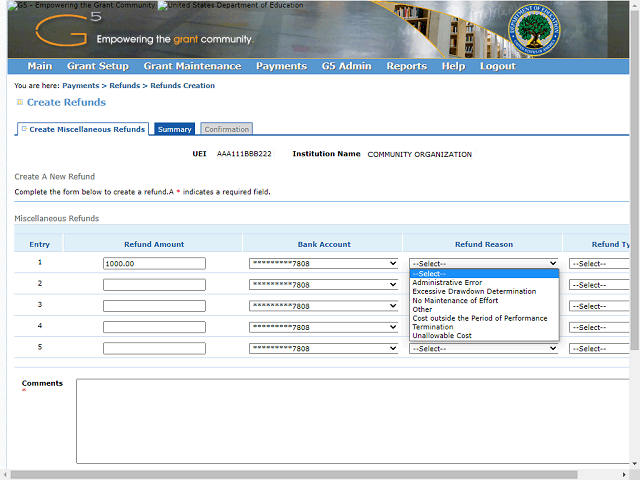Expand Refund Reason dropdown for entry 5
Screen dimensions: 640x480
(x=484, y=349)
